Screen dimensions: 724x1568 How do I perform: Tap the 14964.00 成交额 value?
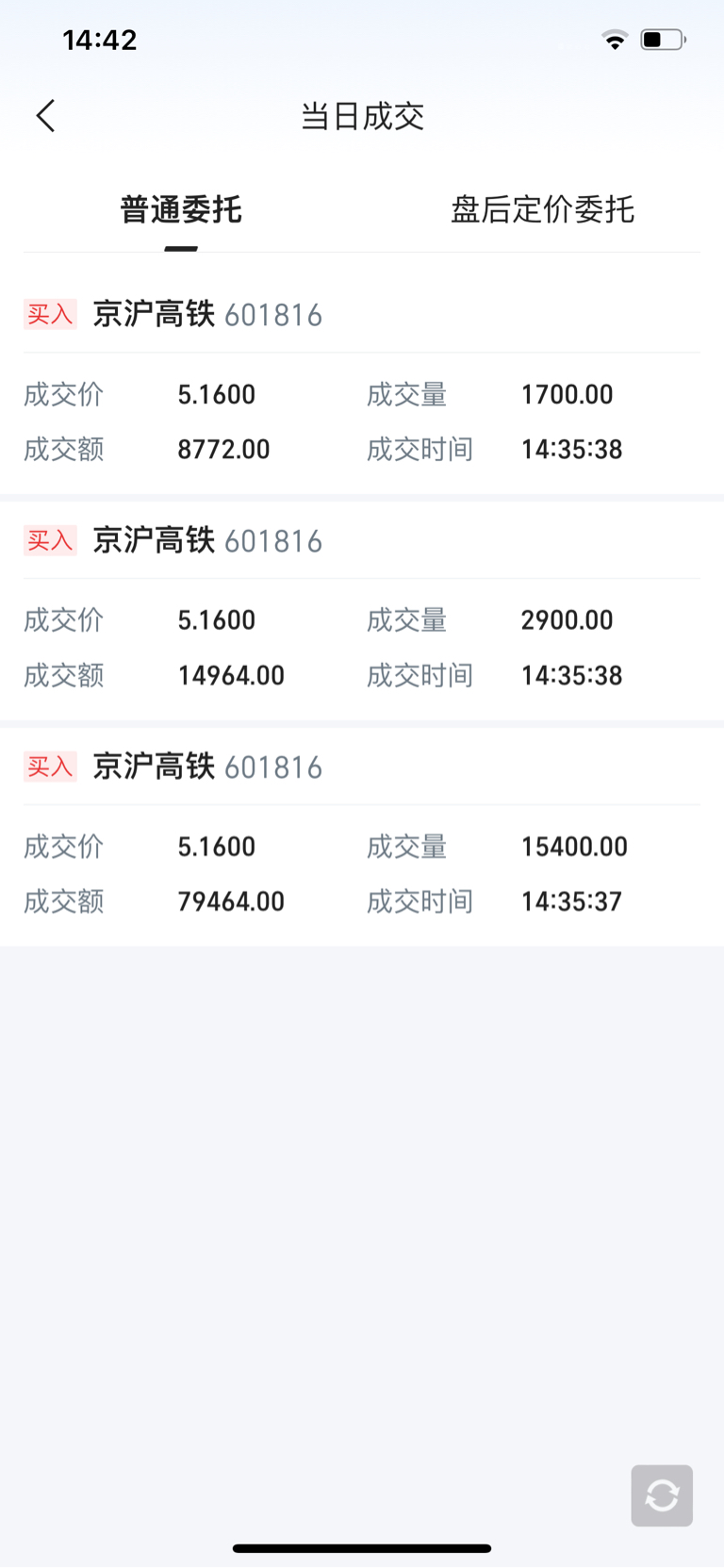(231, 675)
